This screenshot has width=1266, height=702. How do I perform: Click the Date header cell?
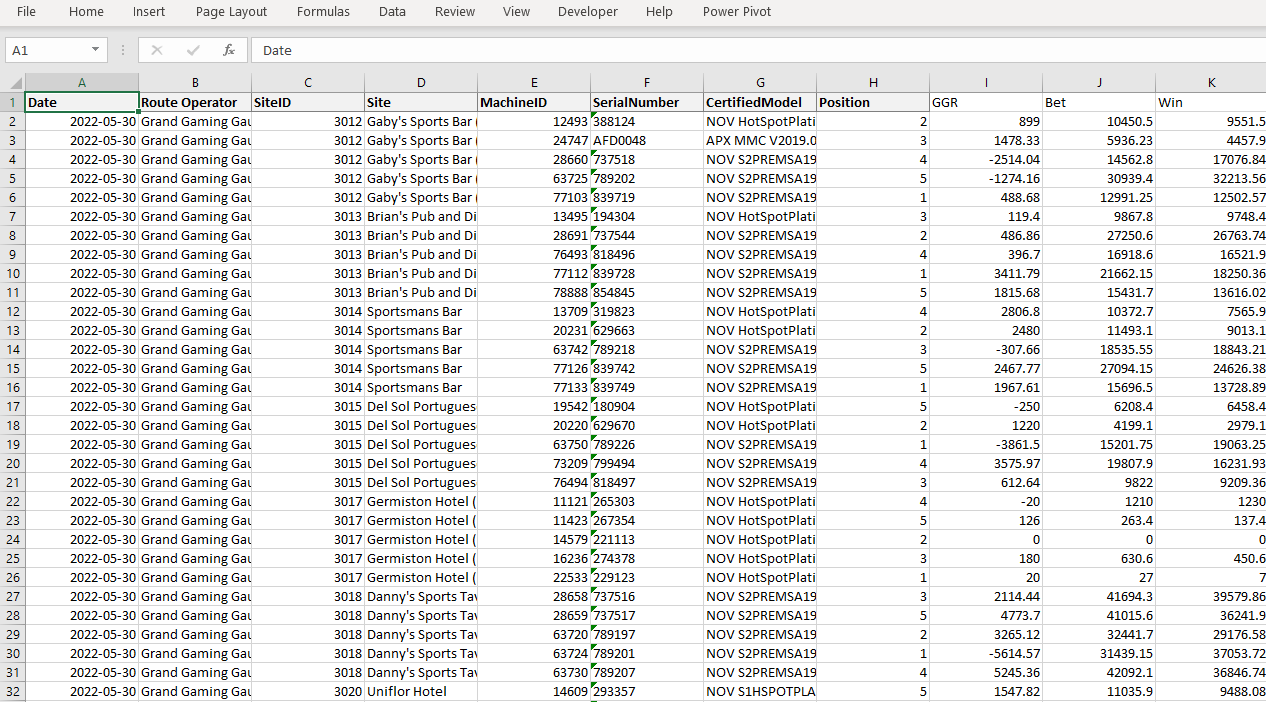[82, 102]
